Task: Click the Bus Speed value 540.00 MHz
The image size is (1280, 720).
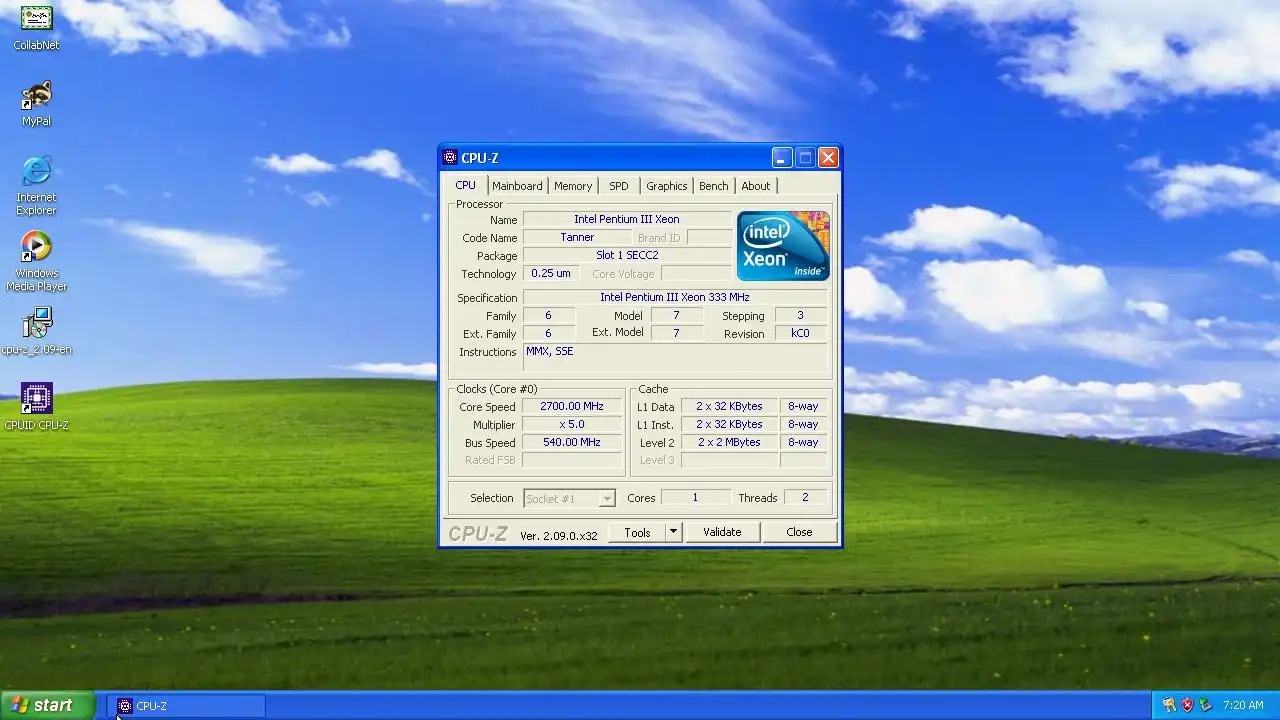Action: (x=572, y=442)
